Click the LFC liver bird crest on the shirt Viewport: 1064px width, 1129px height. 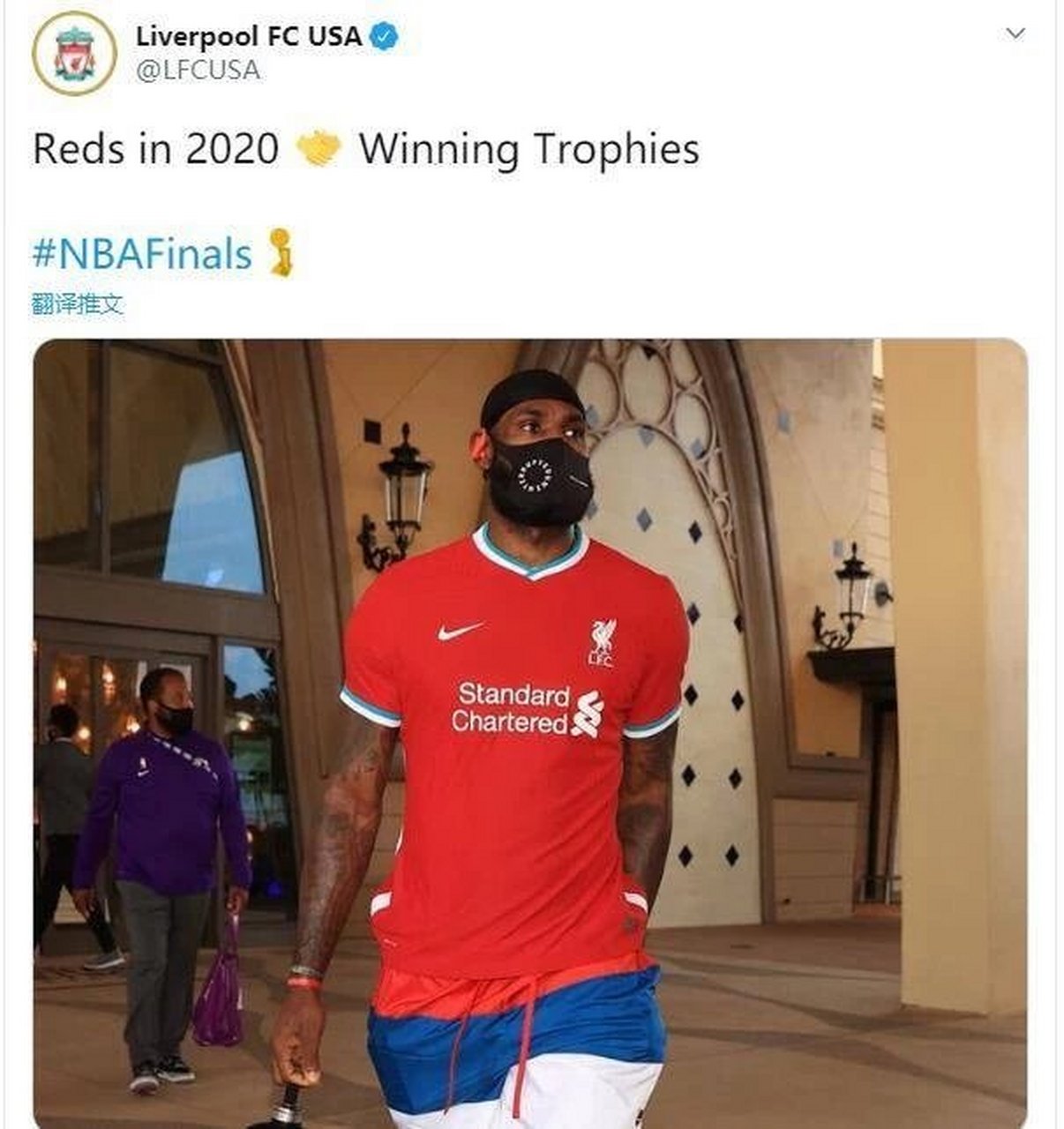[x=603, y=642]
